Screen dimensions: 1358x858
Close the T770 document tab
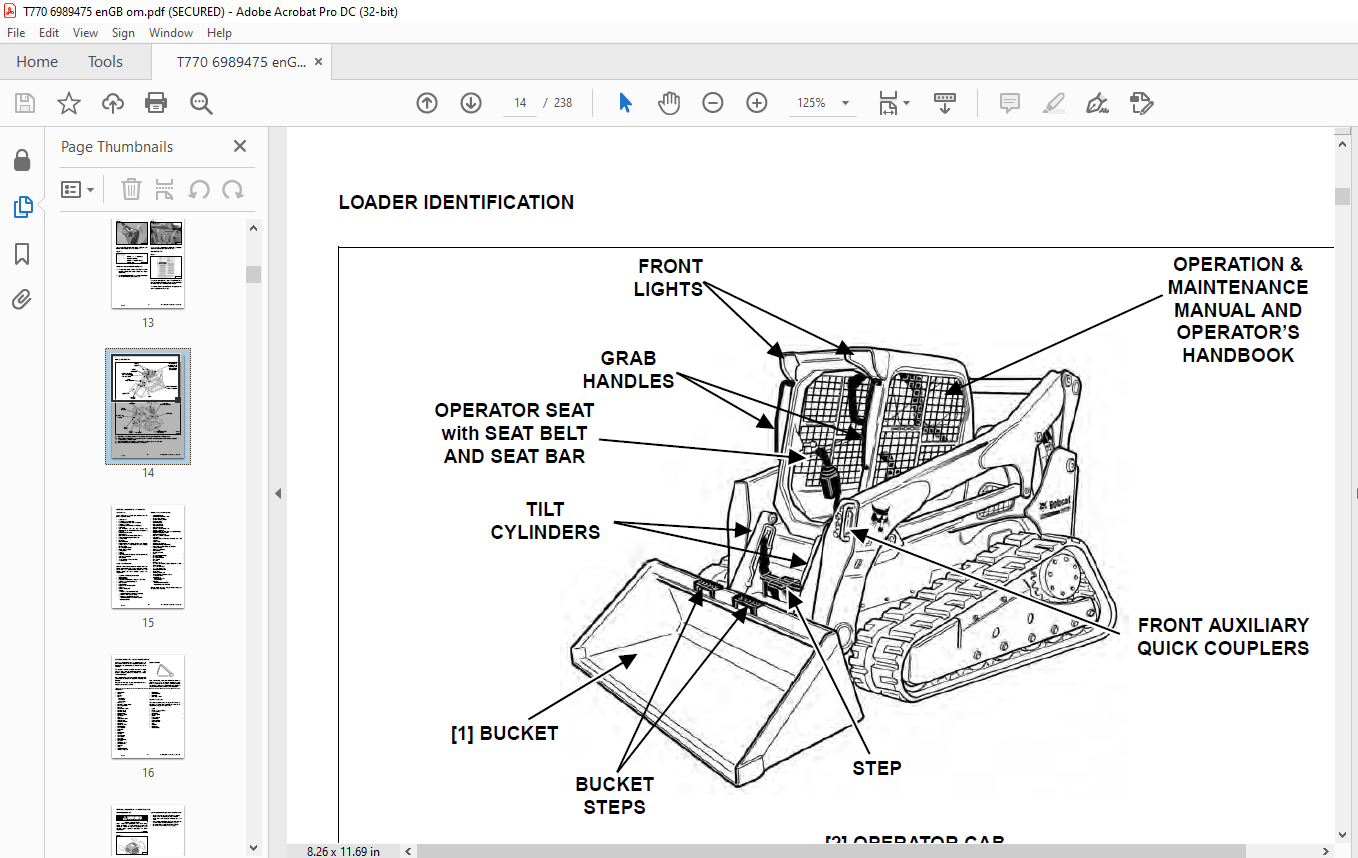tap(318, 62)
